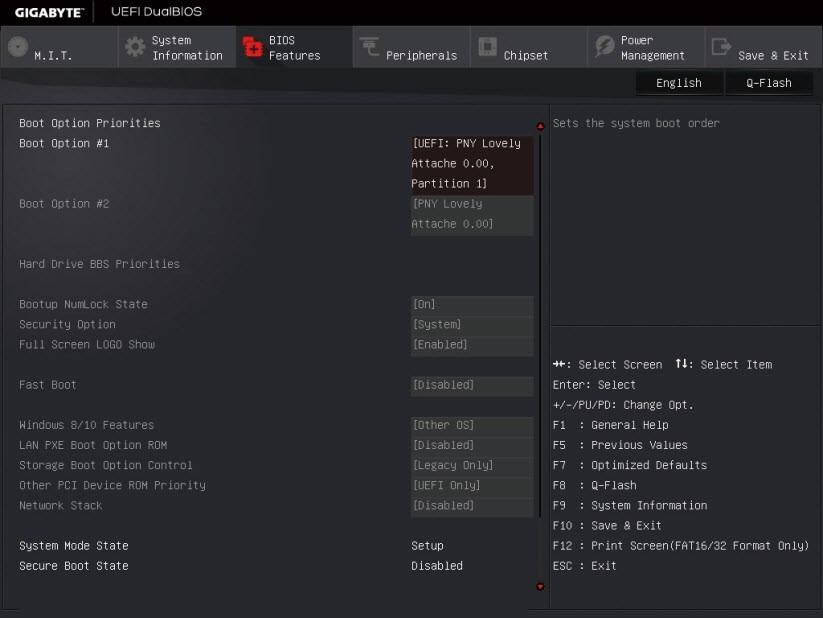Click the Chipset square icon
Screen dimensions: 823x618
coord(487,47)
